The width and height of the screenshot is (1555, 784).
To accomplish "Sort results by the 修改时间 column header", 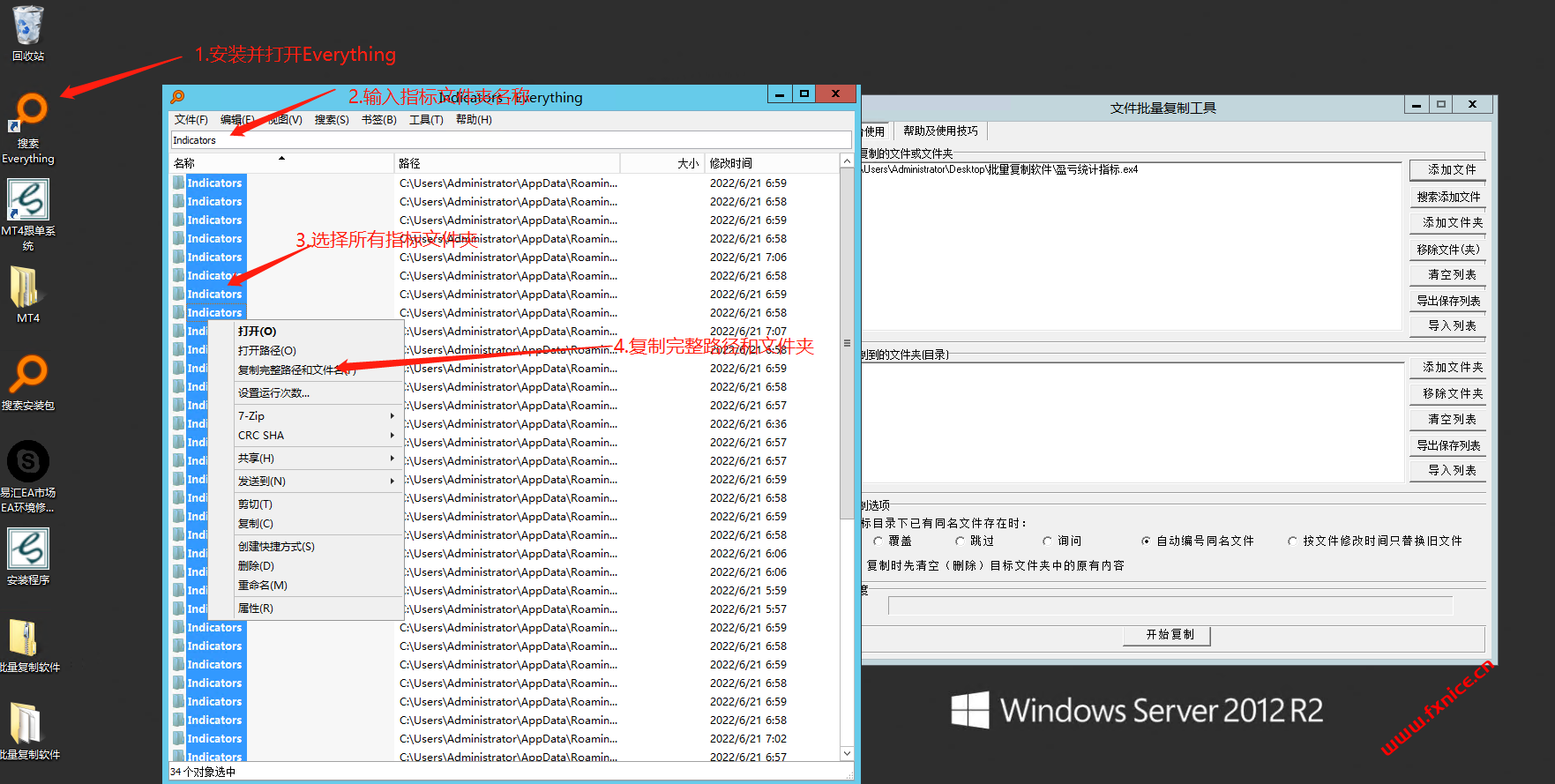I will click(x=771, y=163).
